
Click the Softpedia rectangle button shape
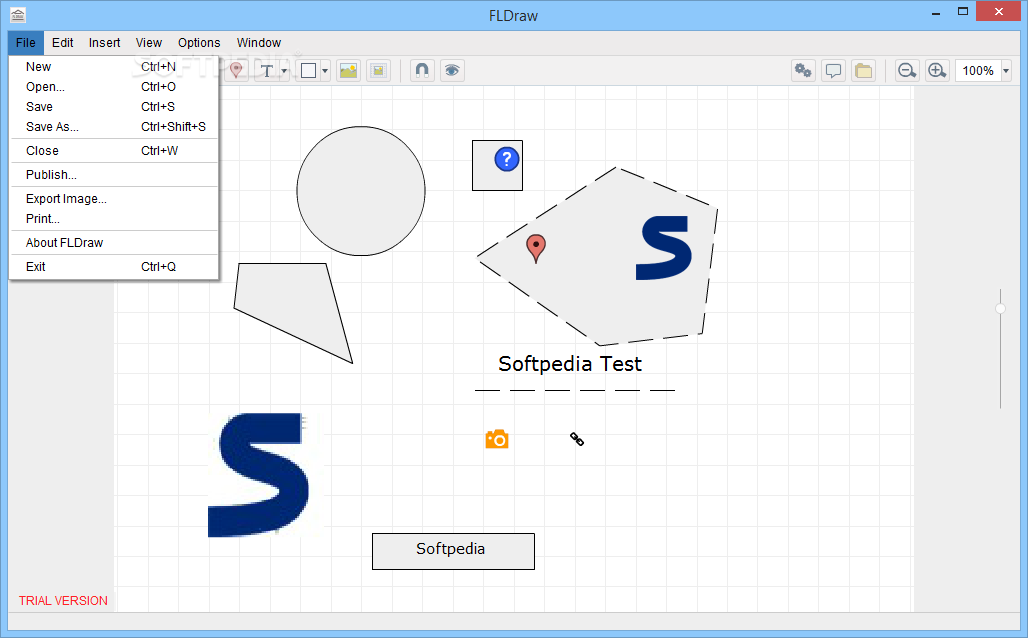[x=453, y=551]
